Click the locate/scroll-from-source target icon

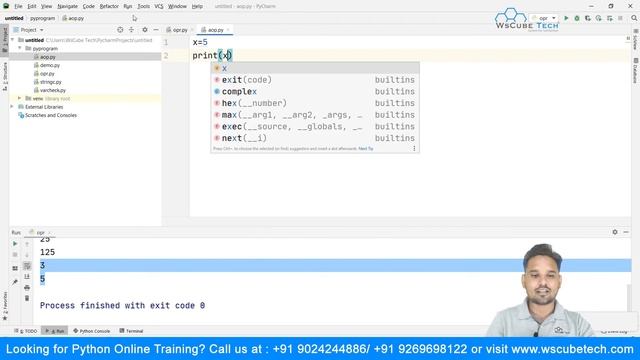[120, 30]
